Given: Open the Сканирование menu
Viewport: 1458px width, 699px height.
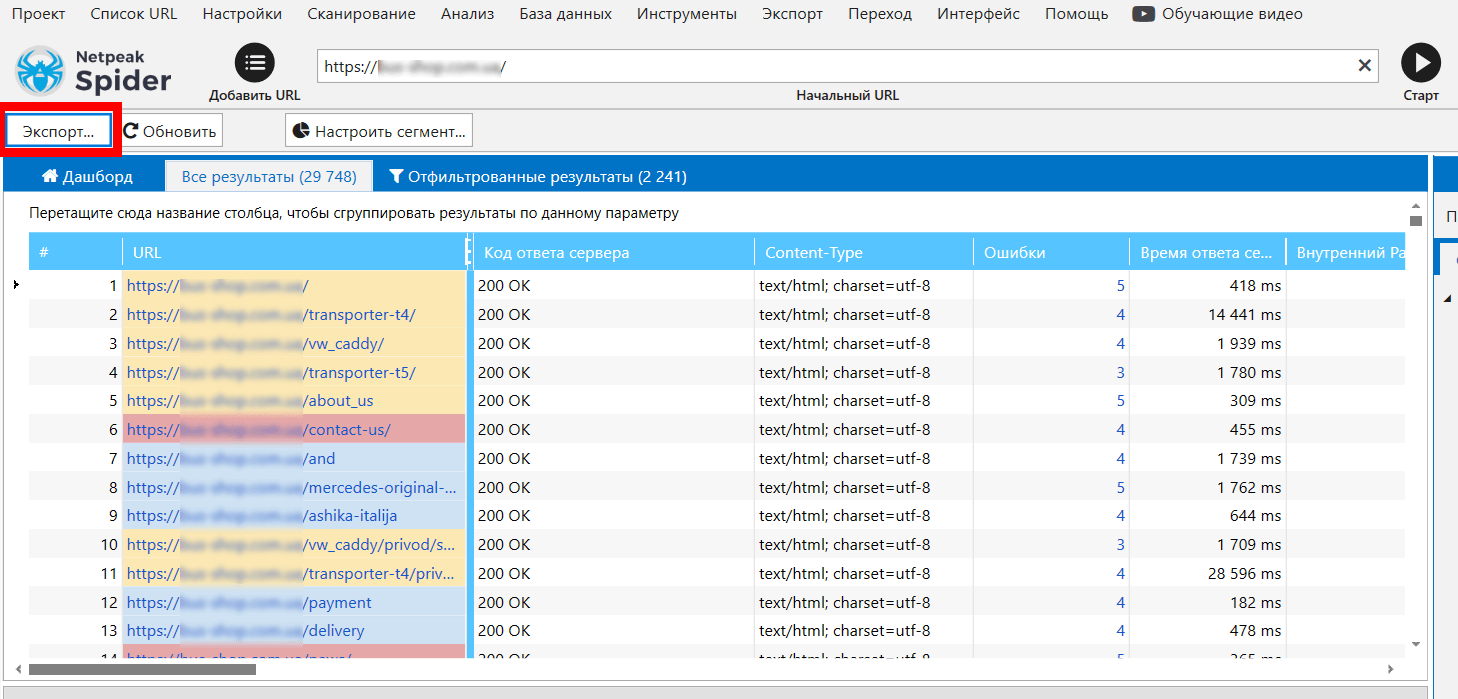Looking at the screenshot, I should 362,14.
